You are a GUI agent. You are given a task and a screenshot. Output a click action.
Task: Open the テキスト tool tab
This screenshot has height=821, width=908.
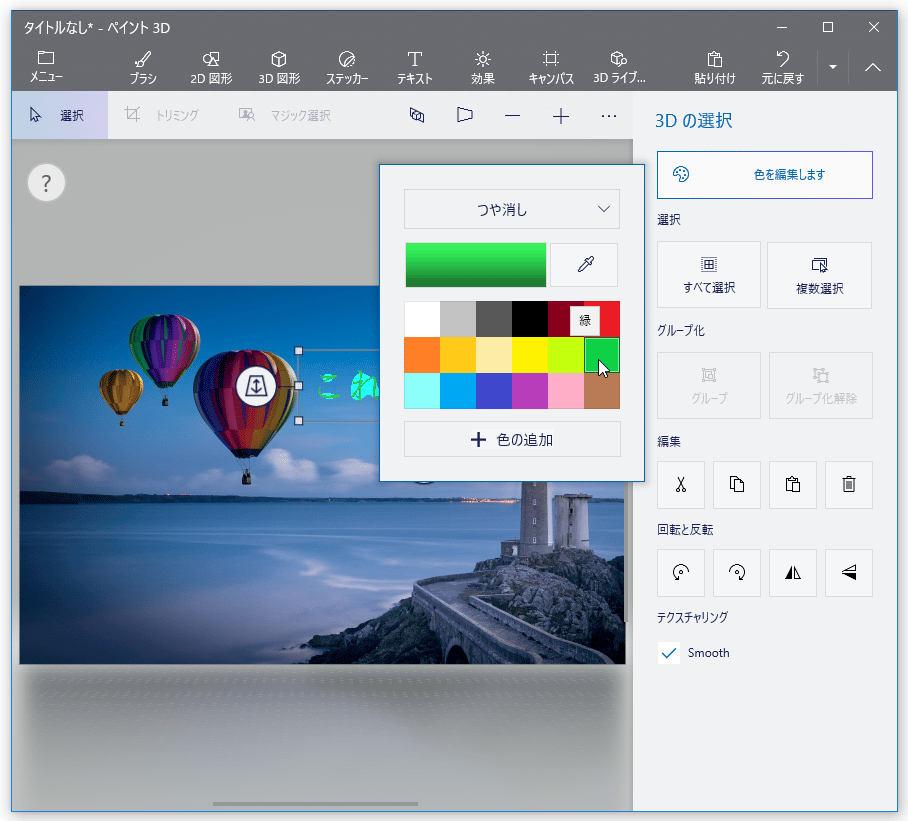415,67
